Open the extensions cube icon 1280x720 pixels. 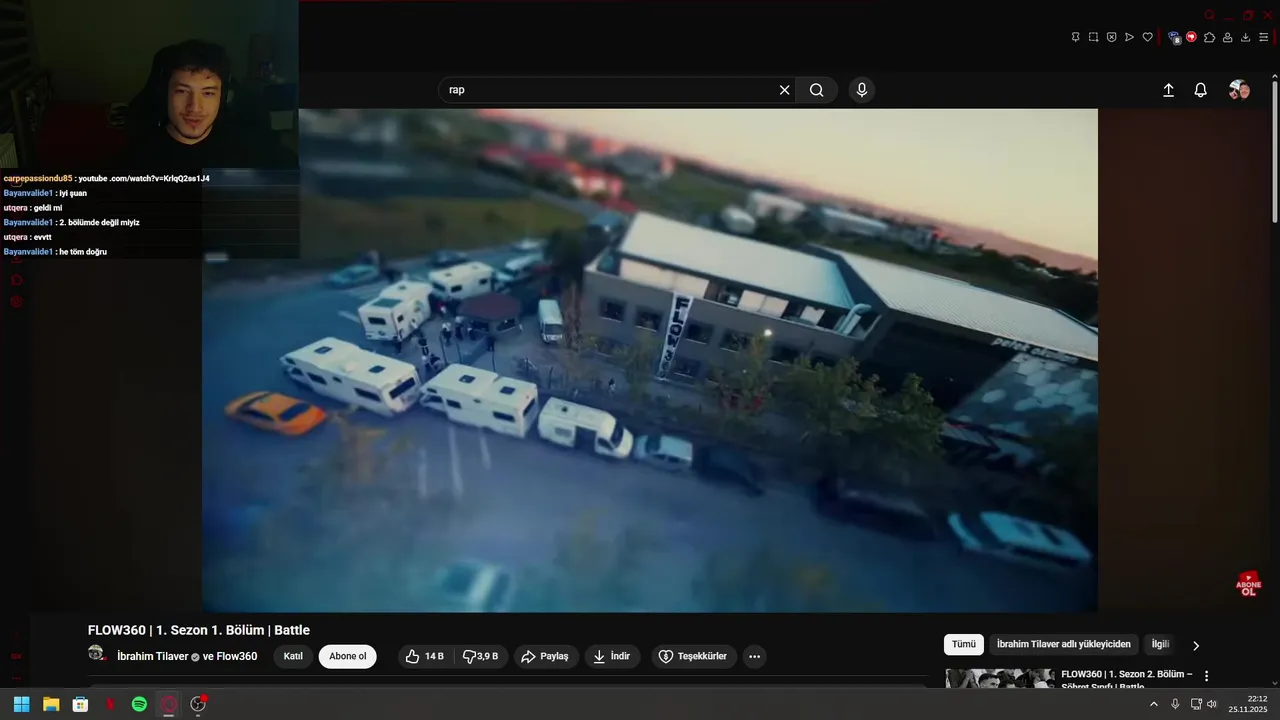pyautogui.click(x=1209, y=37)
